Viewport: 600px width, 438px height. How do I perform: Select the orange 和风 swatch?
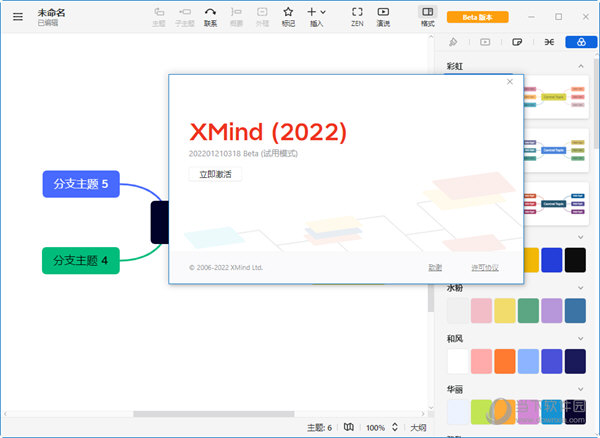(x=505, y=361)
